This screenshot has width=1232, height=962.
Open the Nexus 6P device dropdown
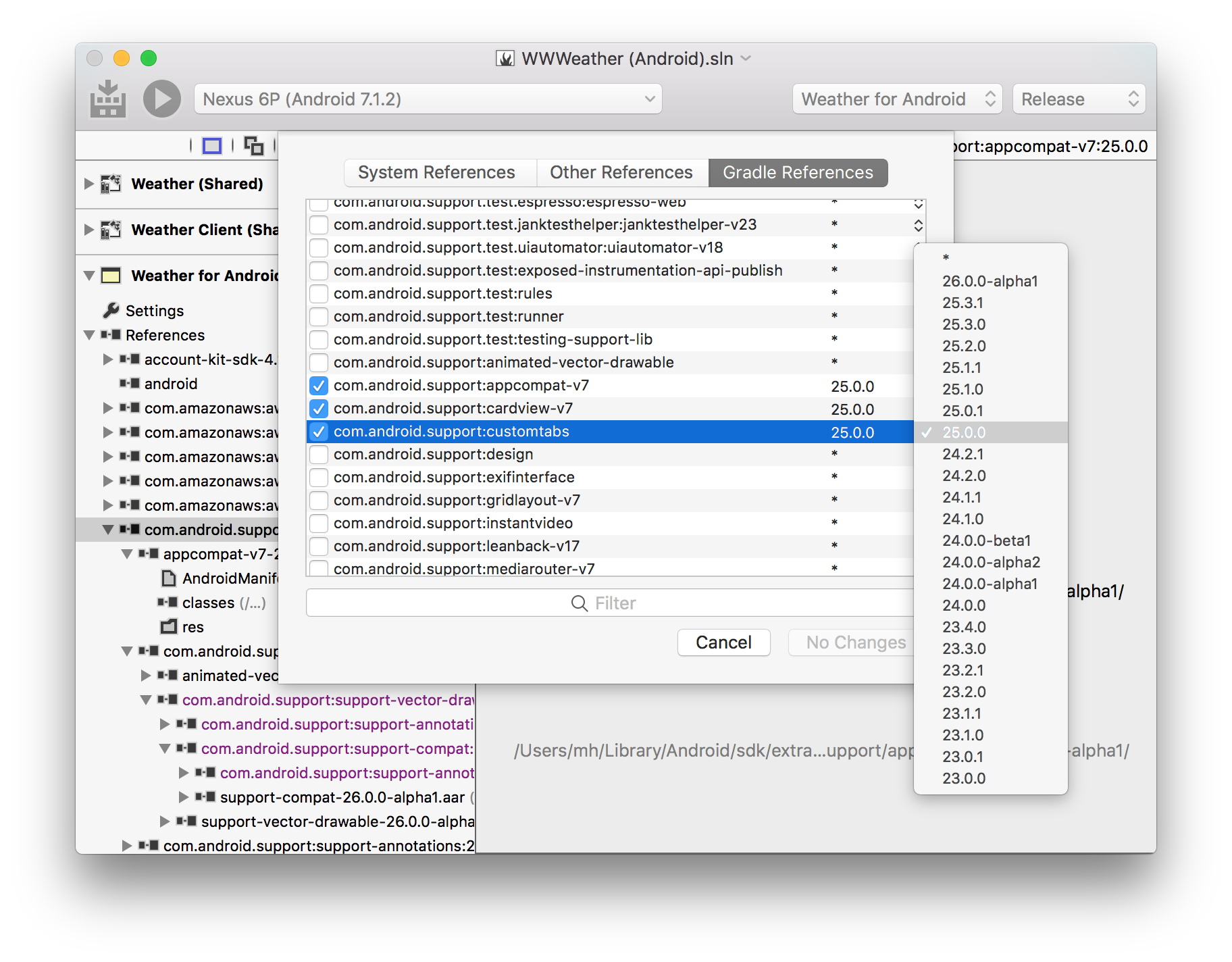(x=428, y=99)
